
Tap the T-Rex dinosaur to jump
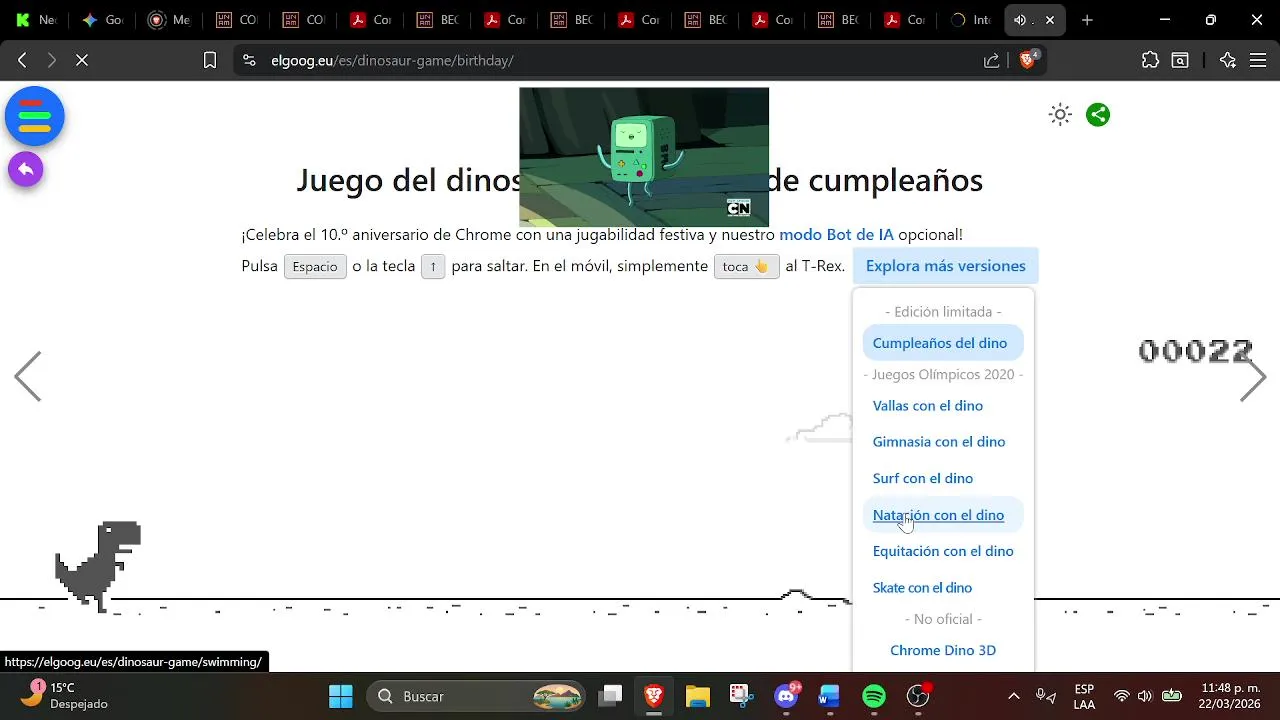(x=98, y=566)
